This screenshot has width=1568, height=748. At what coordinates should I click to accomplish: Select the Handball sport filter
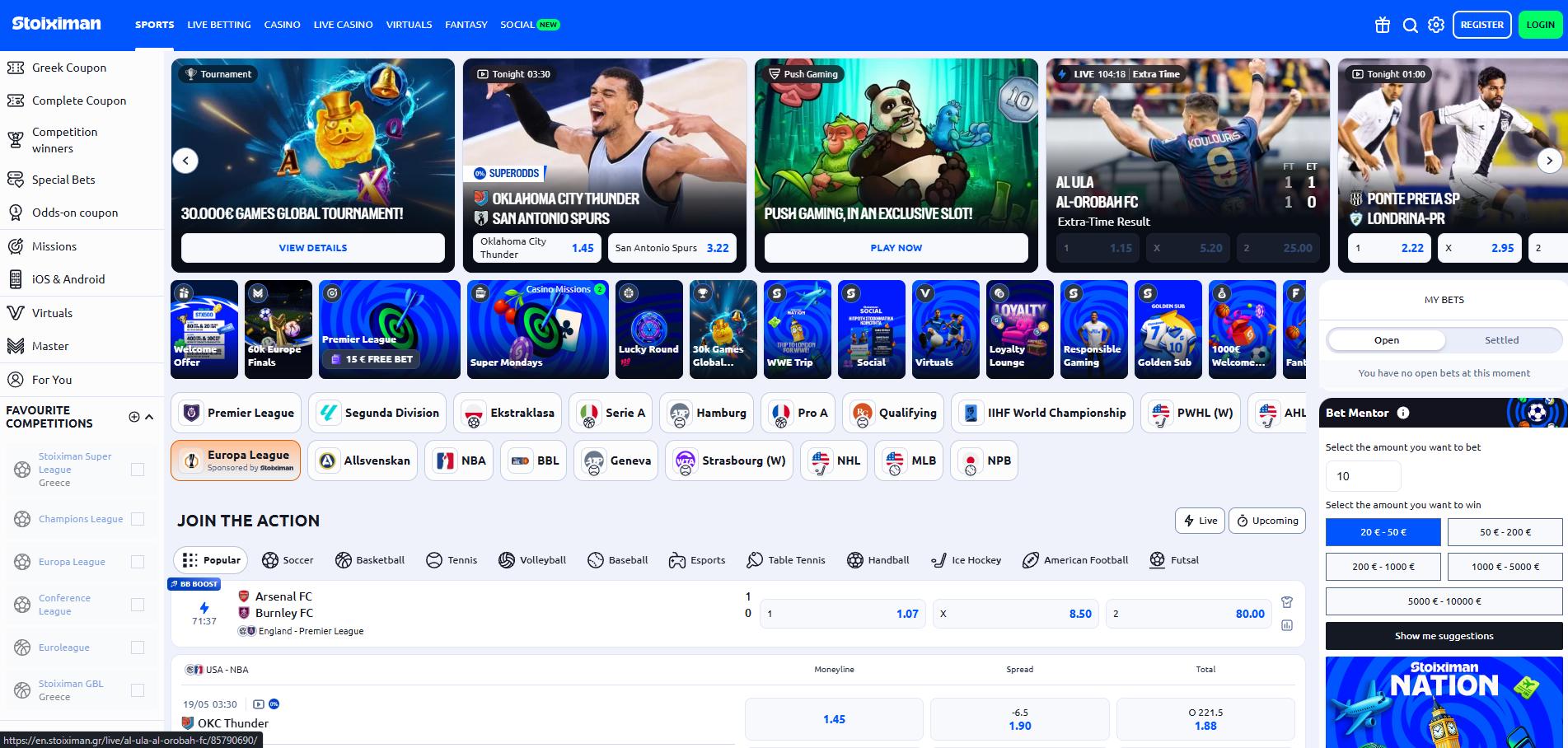[x=878, y=560]
